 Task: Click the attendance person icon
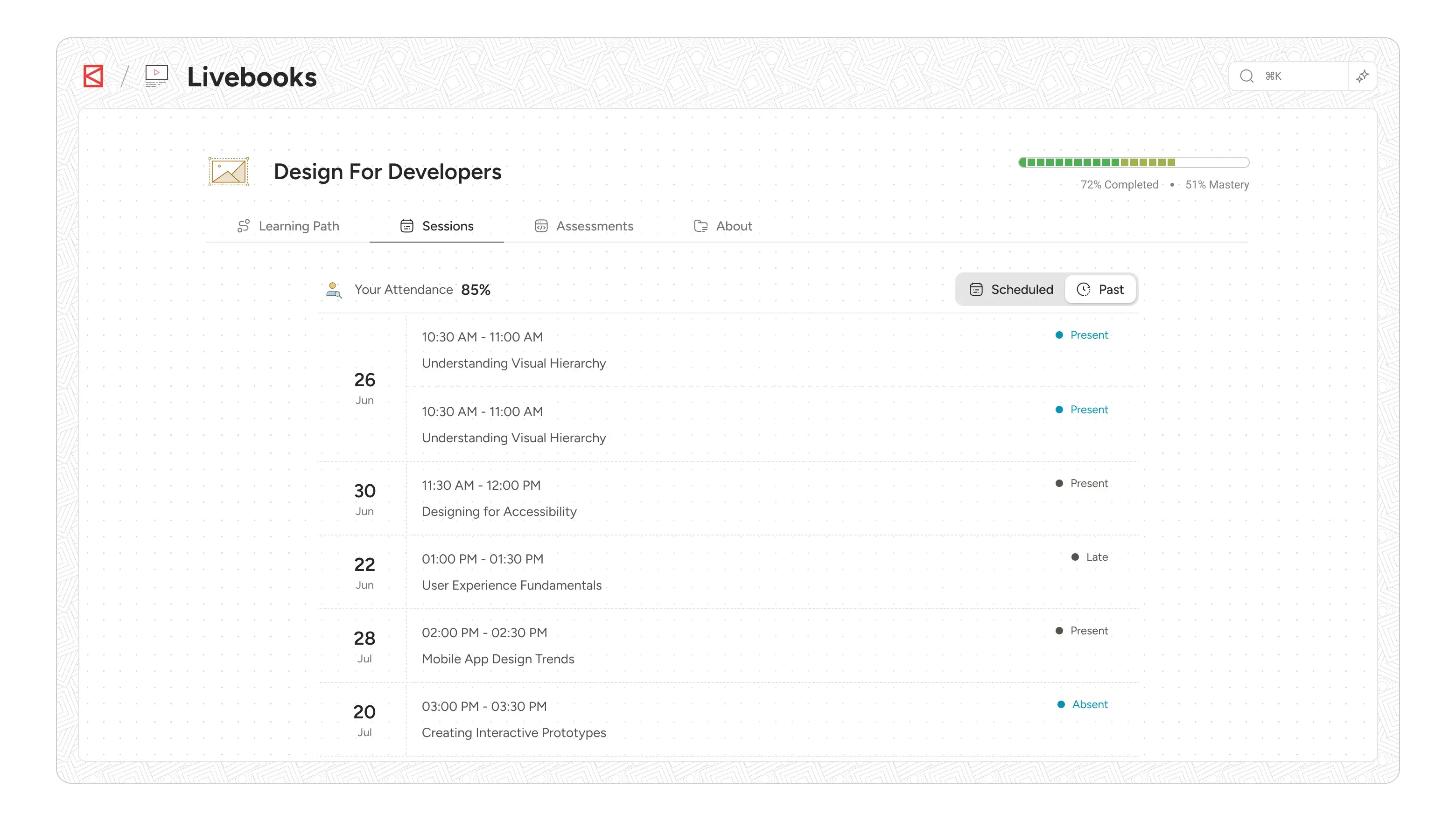coord(334,290)
